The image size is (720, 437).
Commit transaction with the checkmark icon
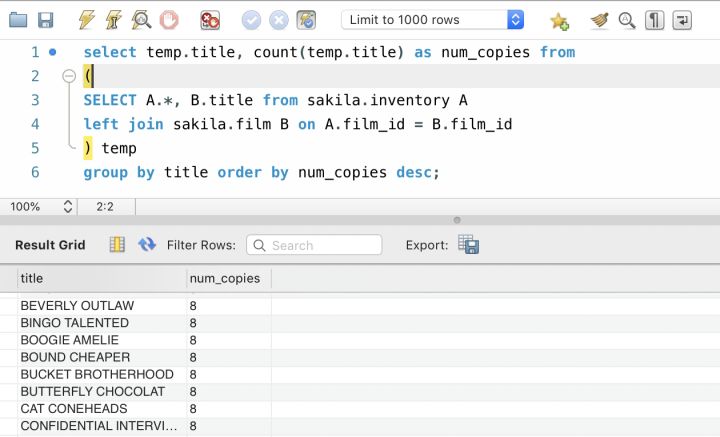point(251,20)
